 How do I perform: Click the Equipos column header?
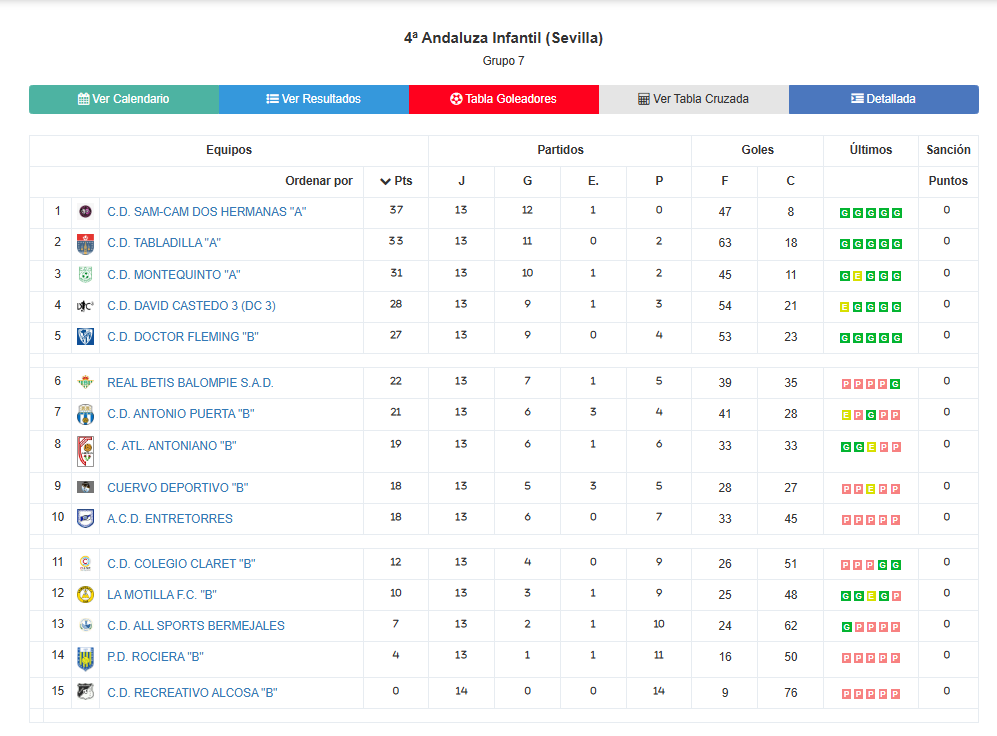(229, 150)
